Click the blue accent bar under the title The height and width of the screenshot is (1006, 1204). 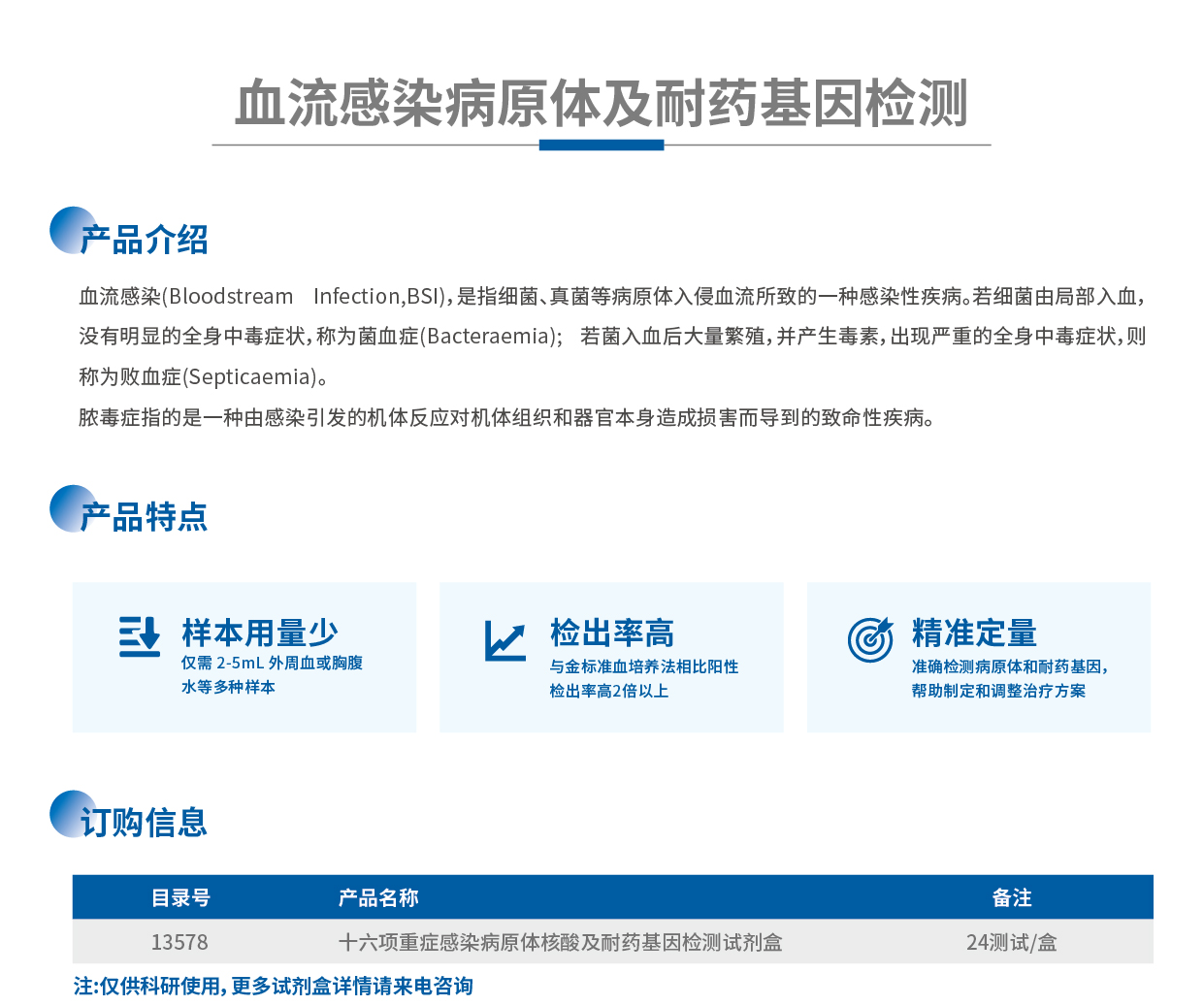(602, 146)
